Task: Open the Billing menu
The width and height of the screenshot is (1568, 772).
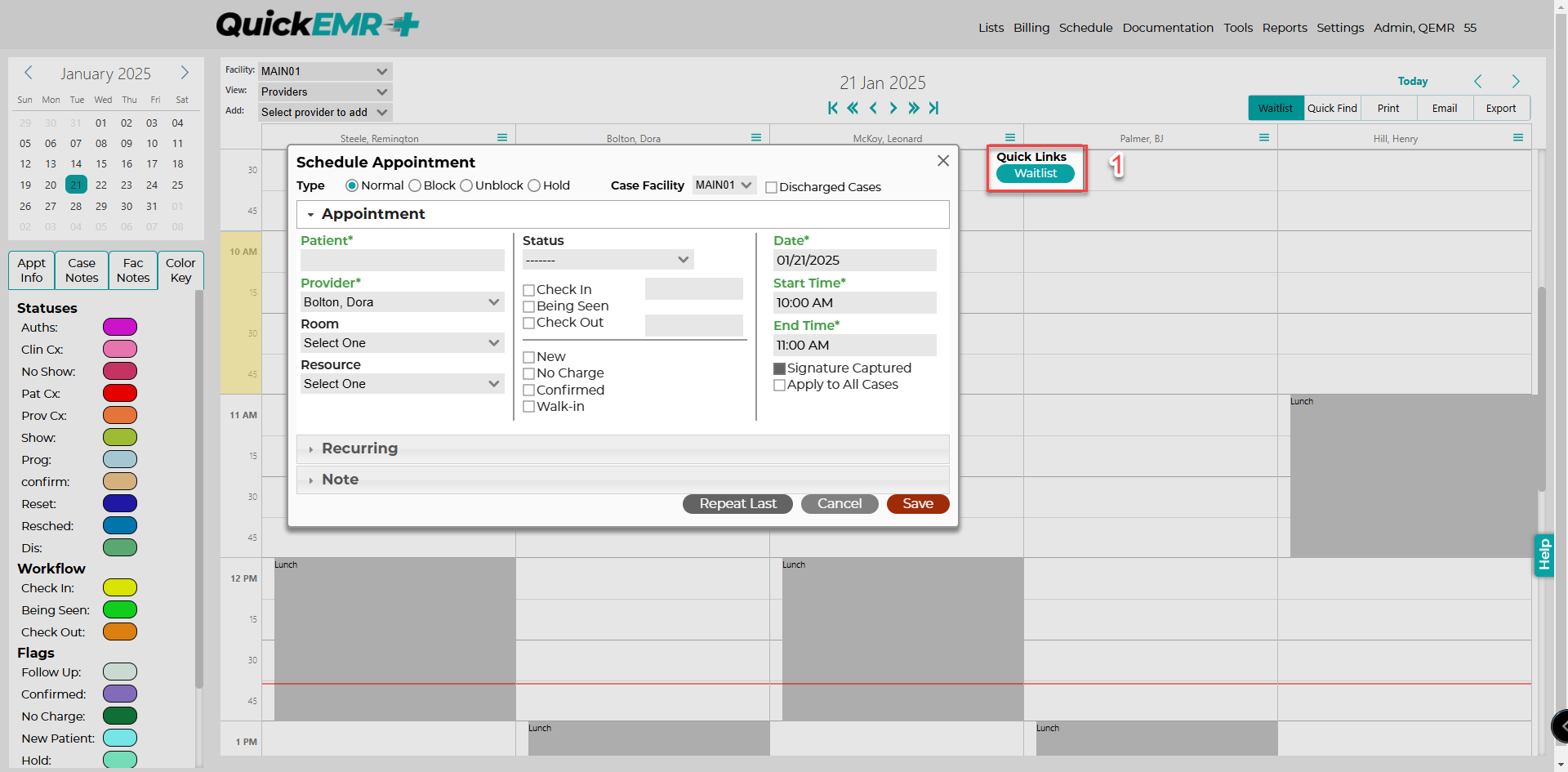Action: coord(1031,28)
